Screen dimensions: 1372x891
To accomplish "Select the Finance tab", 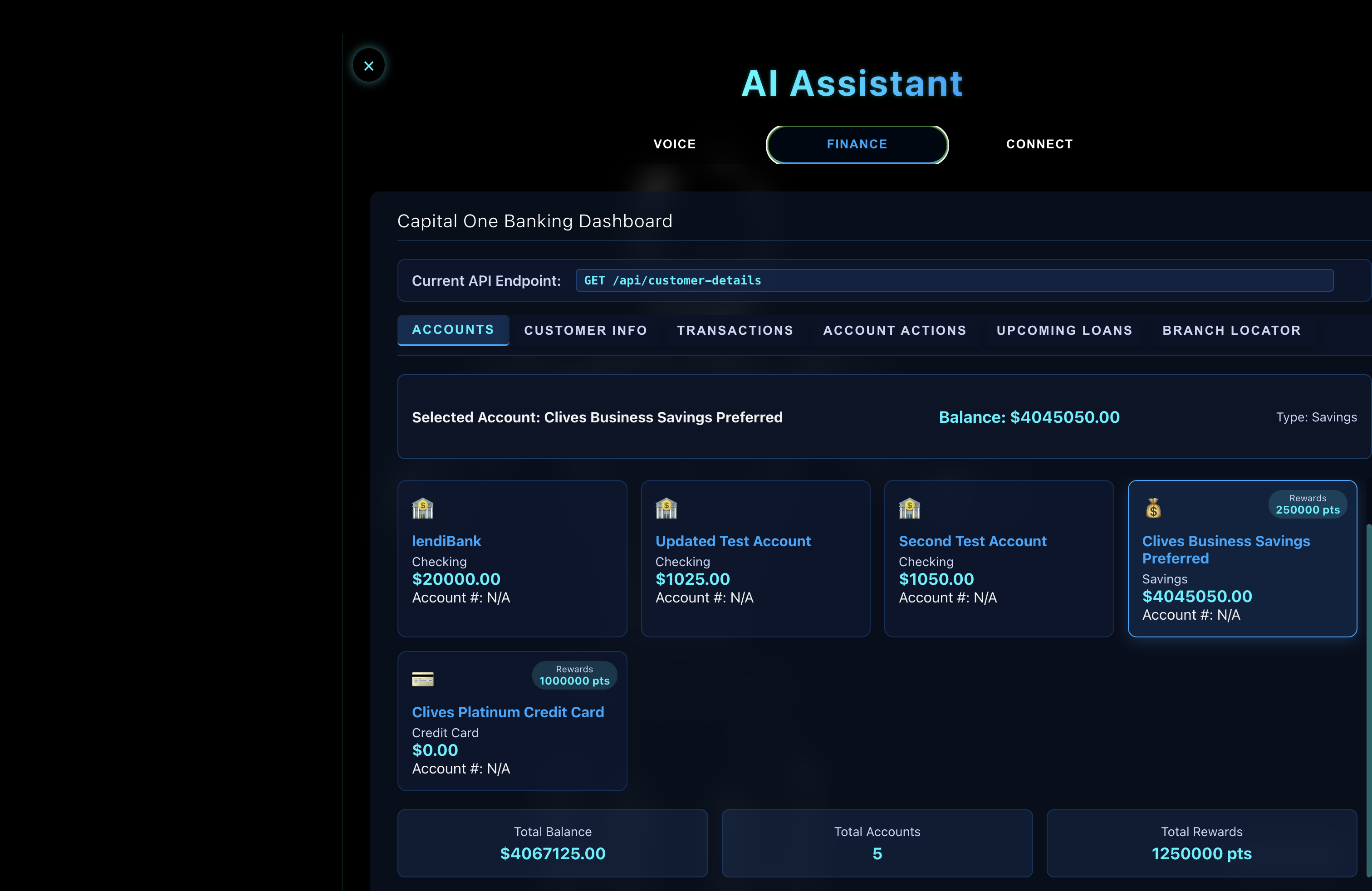I will (857, 144).
